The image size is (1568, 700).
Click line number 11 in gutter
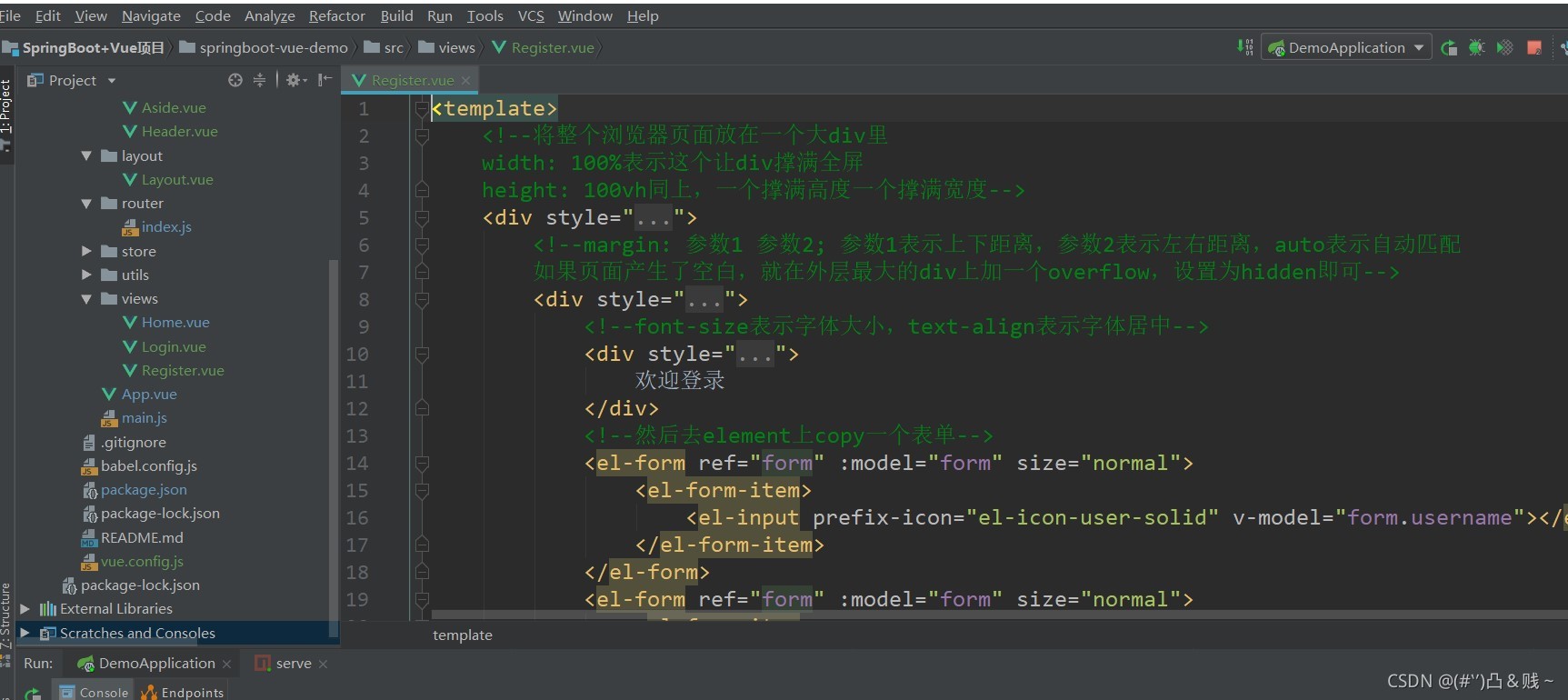pyautogui.click(x=357, y=382)
